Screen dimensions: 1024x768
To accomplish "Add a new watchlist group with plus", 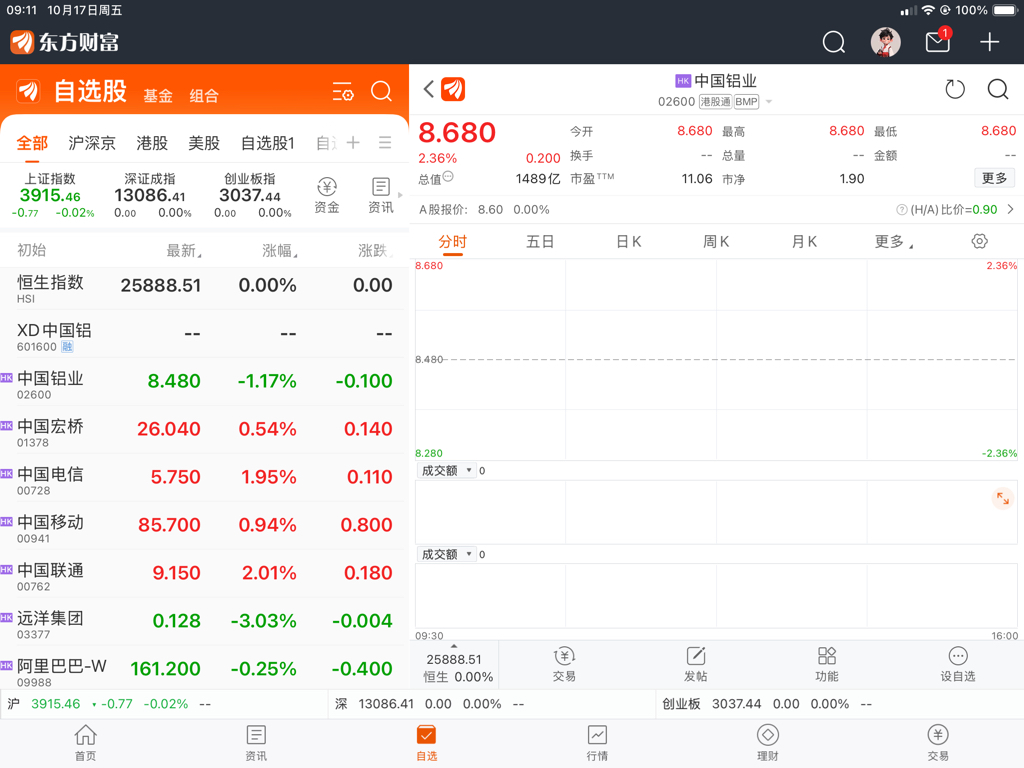I will click(x=353, y=142).
